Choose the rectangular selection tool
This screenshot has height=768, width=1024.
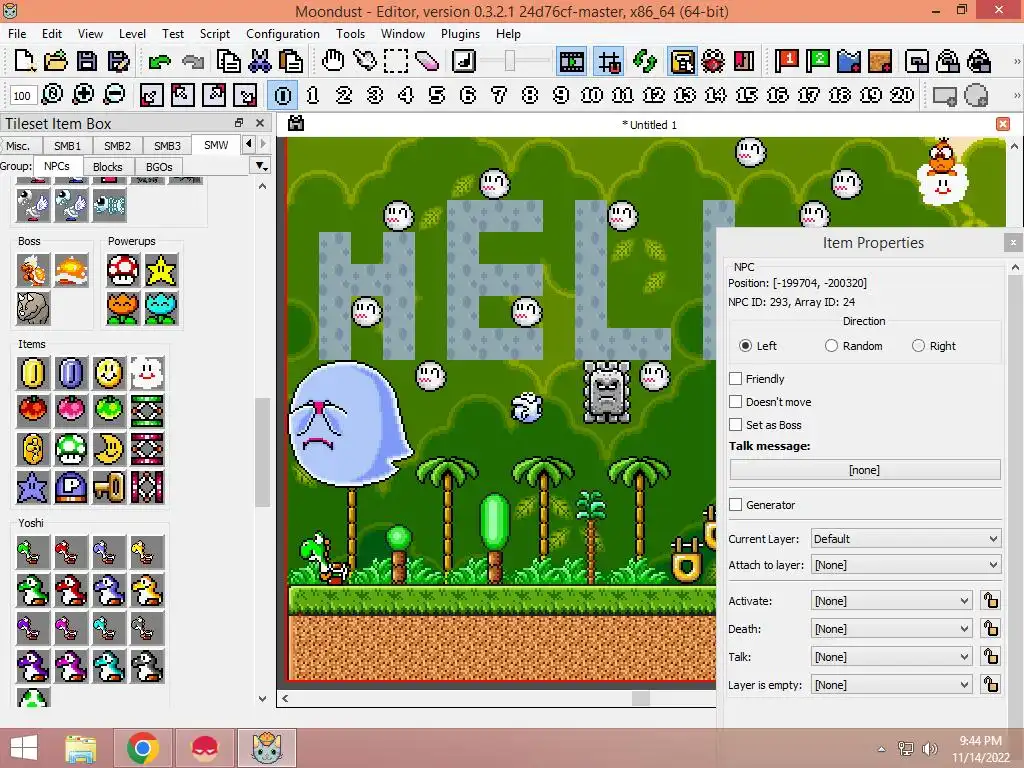396,61
